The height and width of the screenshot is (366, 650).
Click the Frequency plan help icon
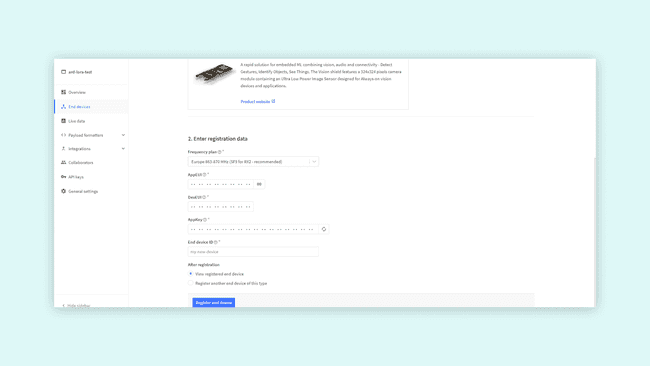[220, 152]
